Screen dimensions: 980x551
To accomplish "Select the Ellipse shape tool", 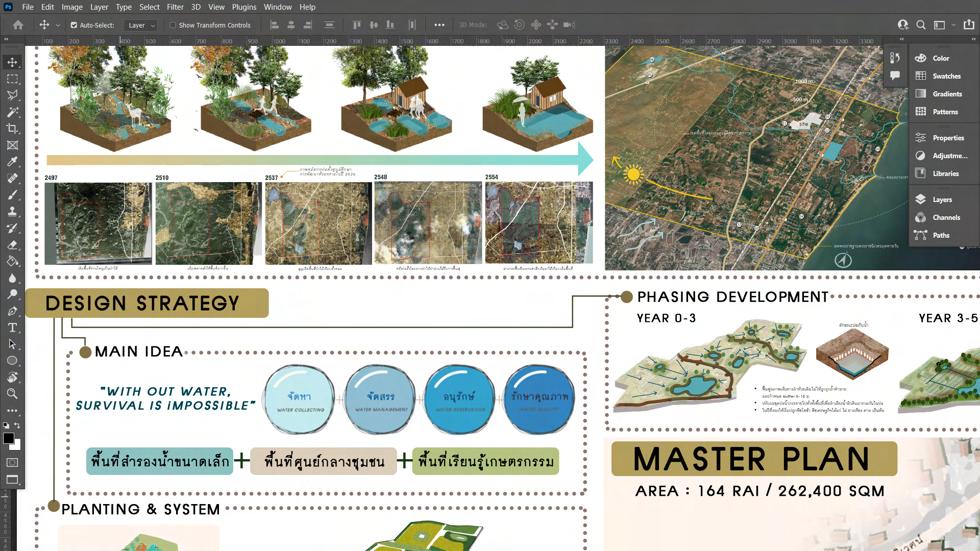I will click(x=12, y=360).
